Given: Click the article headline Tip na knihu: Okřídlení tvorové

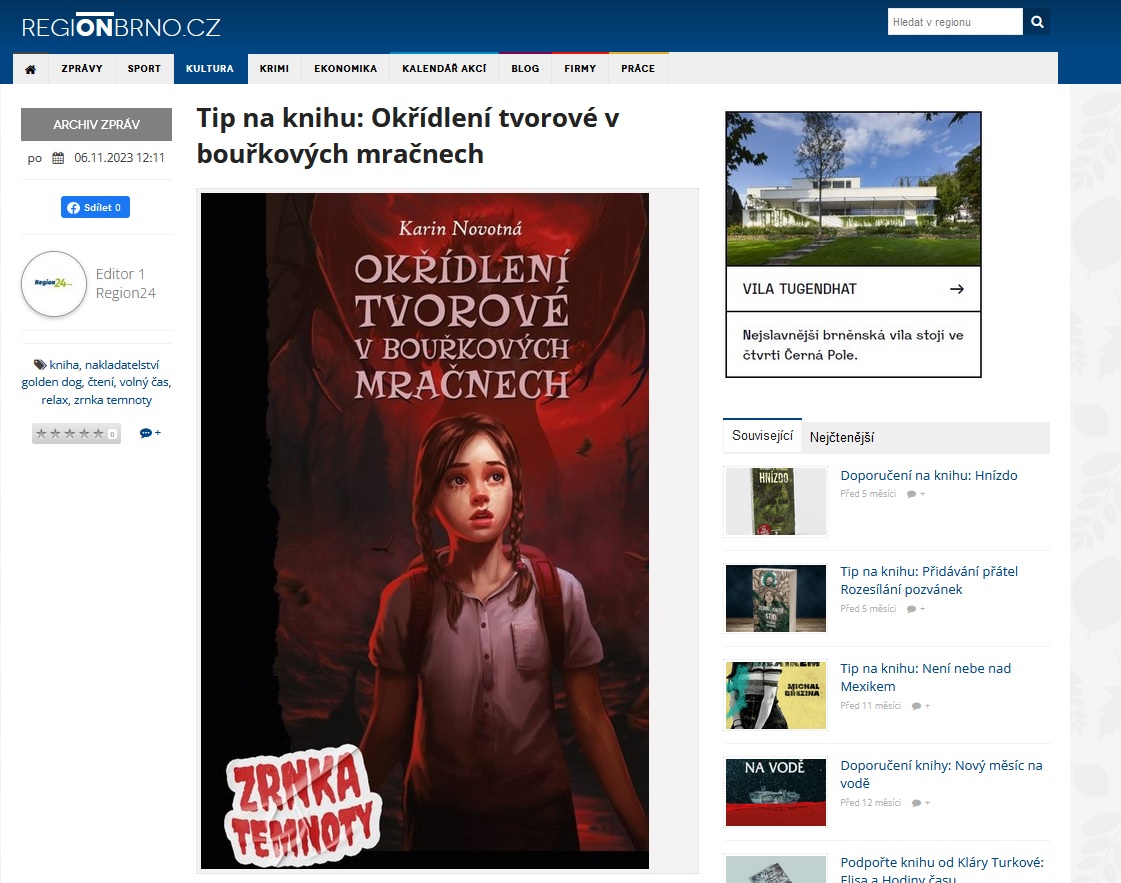Looking at the screenshot, I should click(x=408, y=136).
